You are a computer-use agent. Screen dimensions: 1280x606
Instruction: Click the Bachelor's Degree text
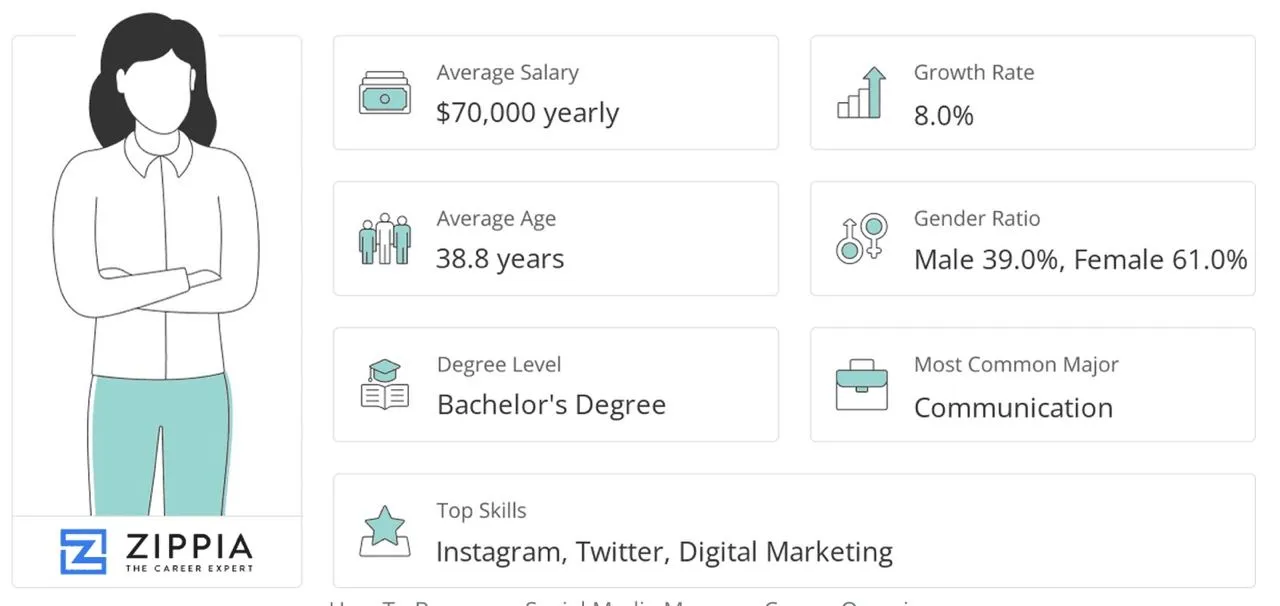point(551,405)
